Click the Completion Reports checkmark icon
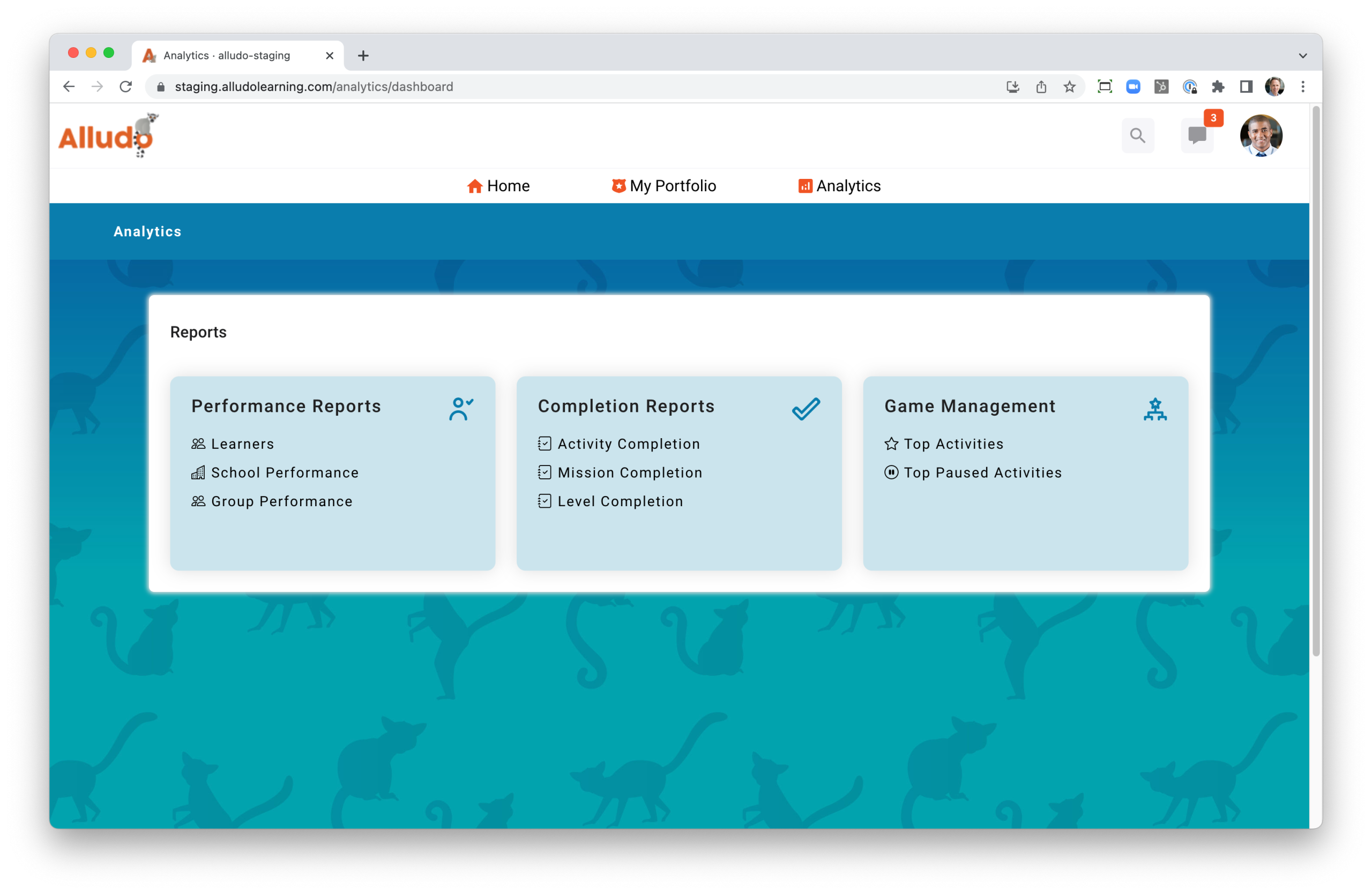Viewport: 1372px width, 894px height. pyautogui.click(x=806, y=408)
